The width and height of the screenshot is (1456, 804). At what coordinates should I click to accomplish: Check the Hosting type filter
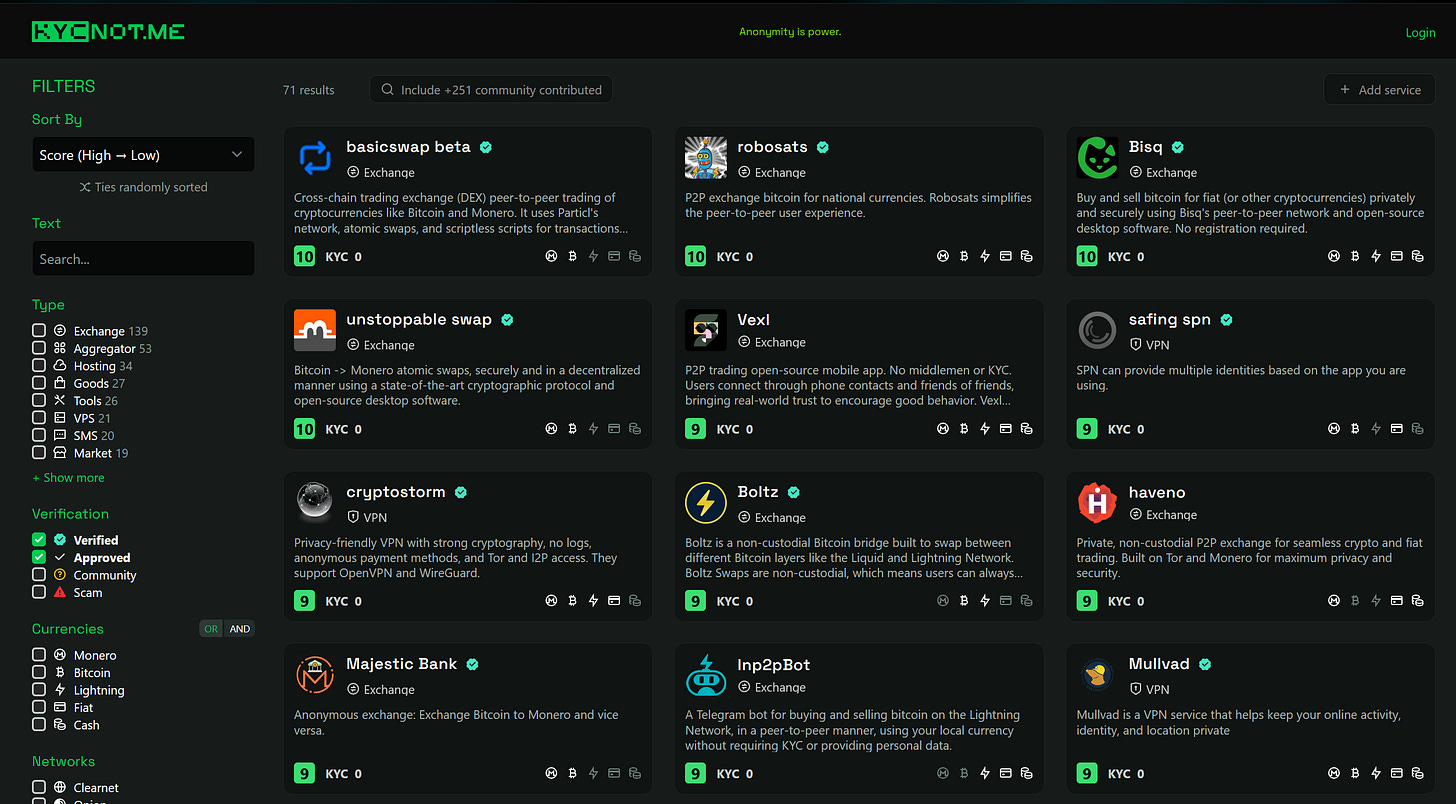39,366
